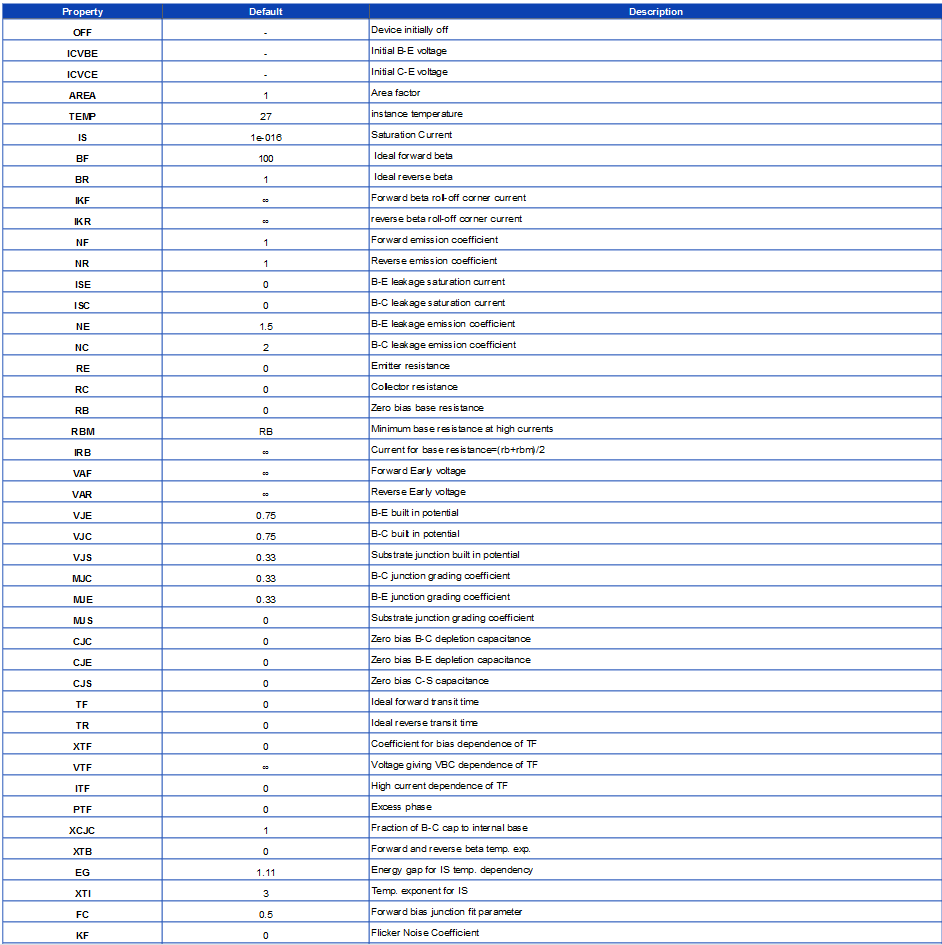Click the "Default" column header
This screenshot has width=942, height=945.
(x=266, y=11)
